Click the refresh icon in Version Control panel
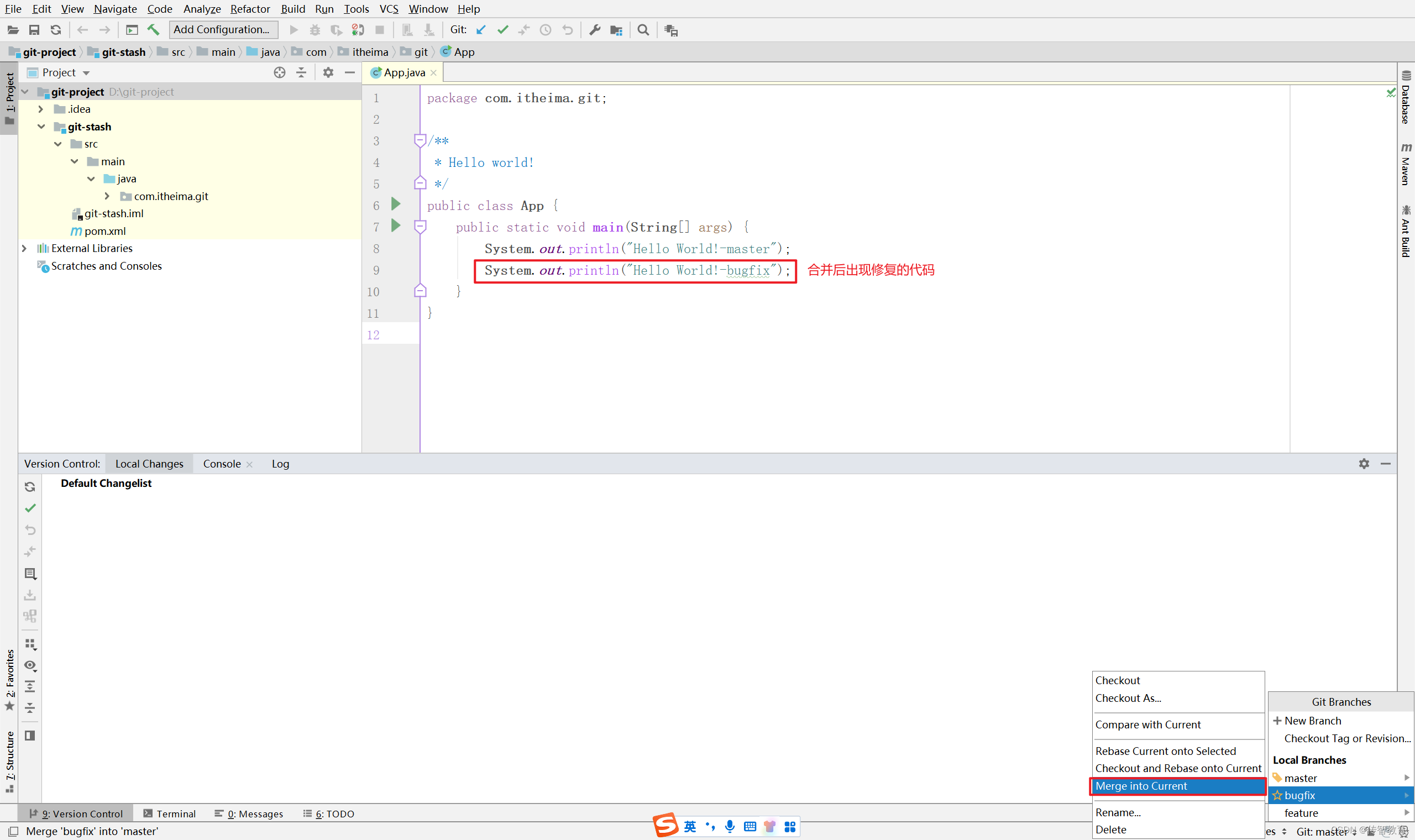Screen dimensions: 1415x840 point(30,487)
